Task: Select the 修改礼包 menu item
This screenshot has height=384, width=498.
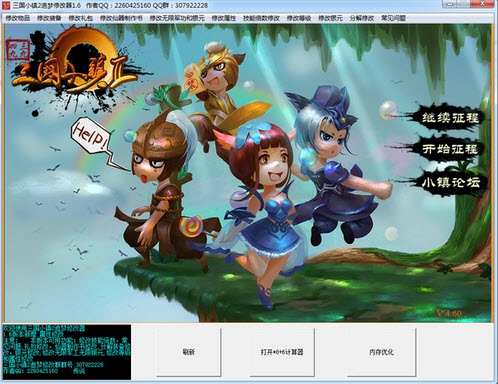Action: pyautogui.click(x=80, y=18)
